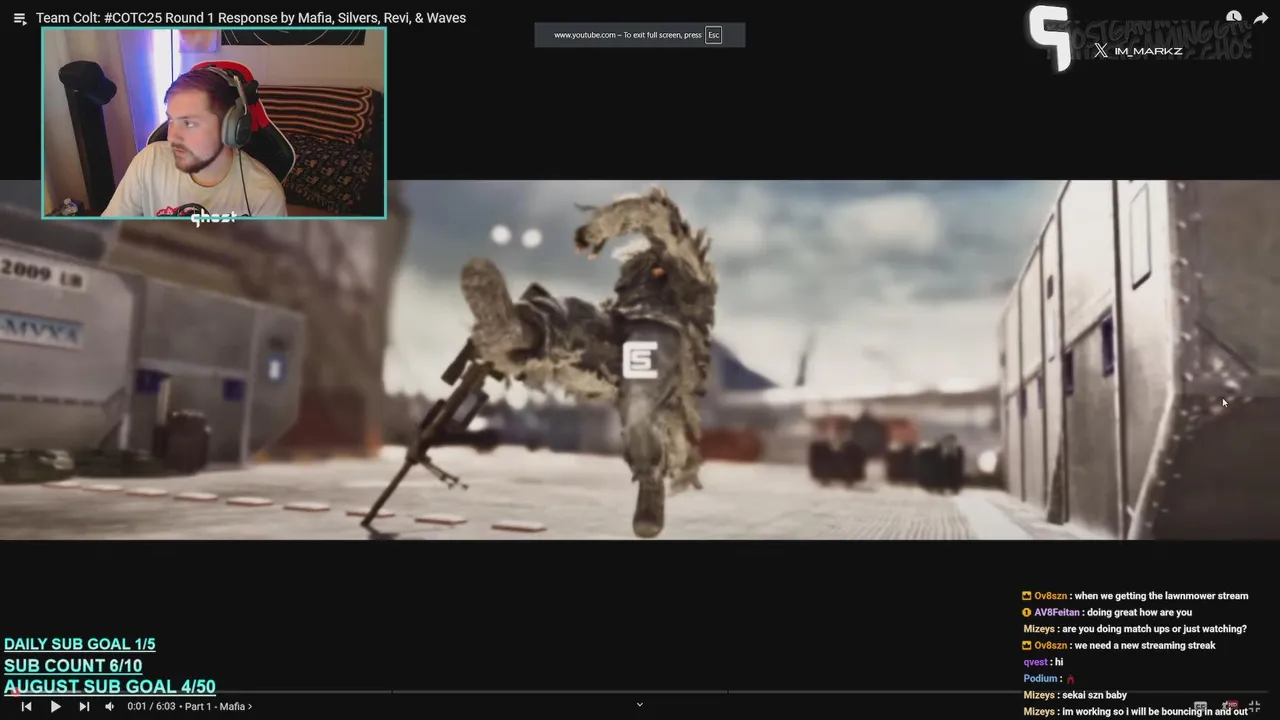Click the chat message about lawnmower stream

click(1161, 596)
